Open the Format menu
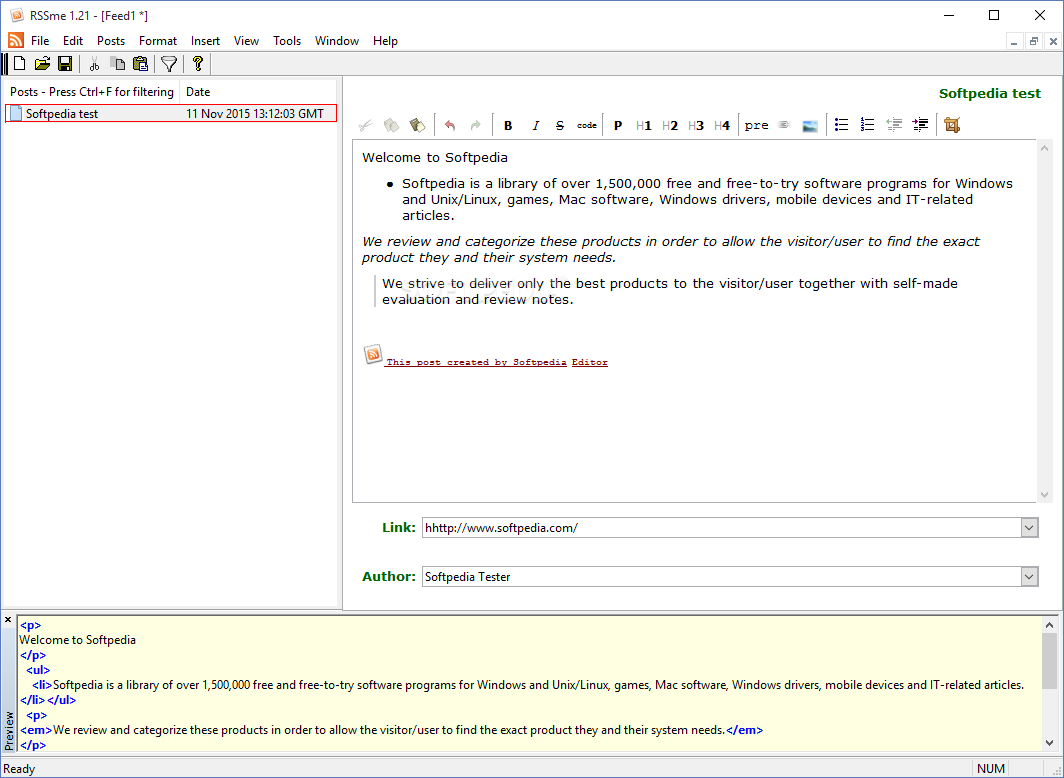Image resolution: width=1064 pixels, height=778 pixels. tap(158, 41)
